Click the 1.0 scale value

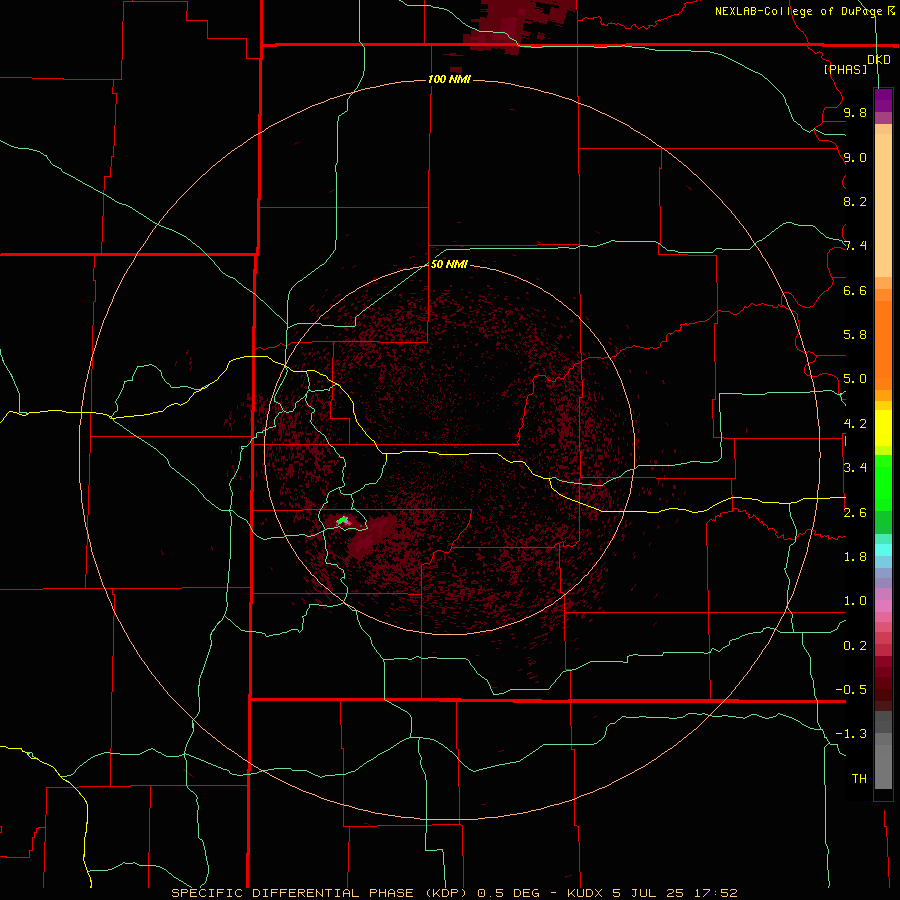(855, 601)
